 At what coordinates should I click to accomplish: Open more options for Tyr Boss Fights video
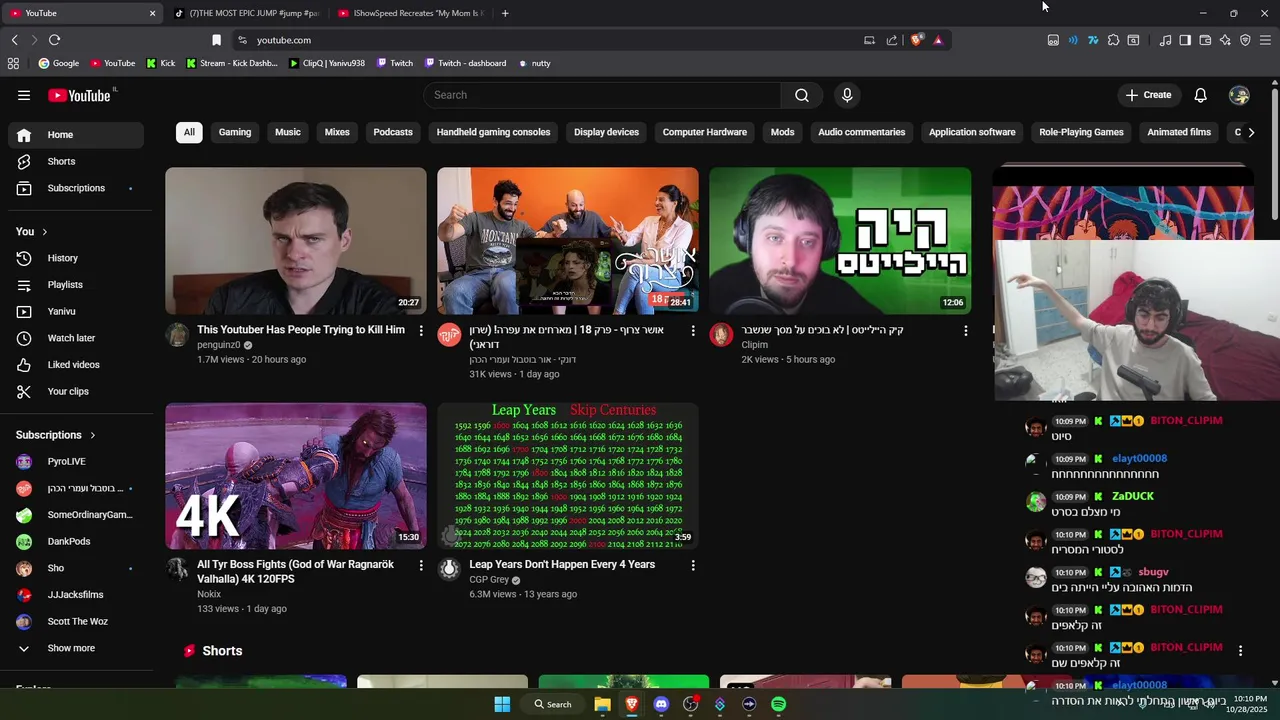coord(421,565)
